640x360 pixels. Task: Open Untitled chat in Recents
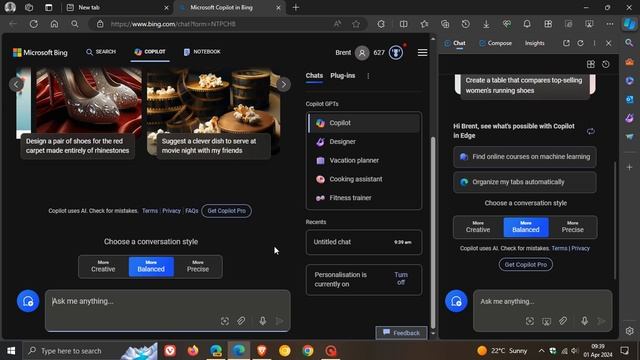coord(364,242)
